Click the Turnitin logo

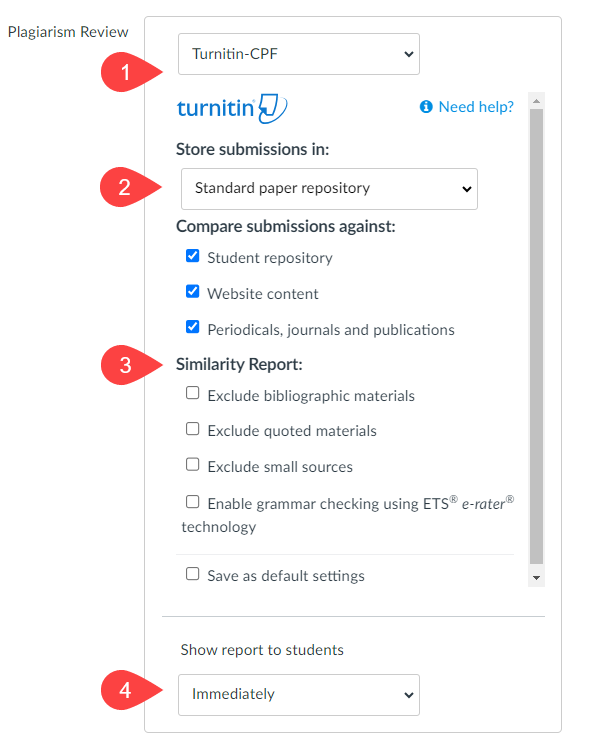[232, 108]
